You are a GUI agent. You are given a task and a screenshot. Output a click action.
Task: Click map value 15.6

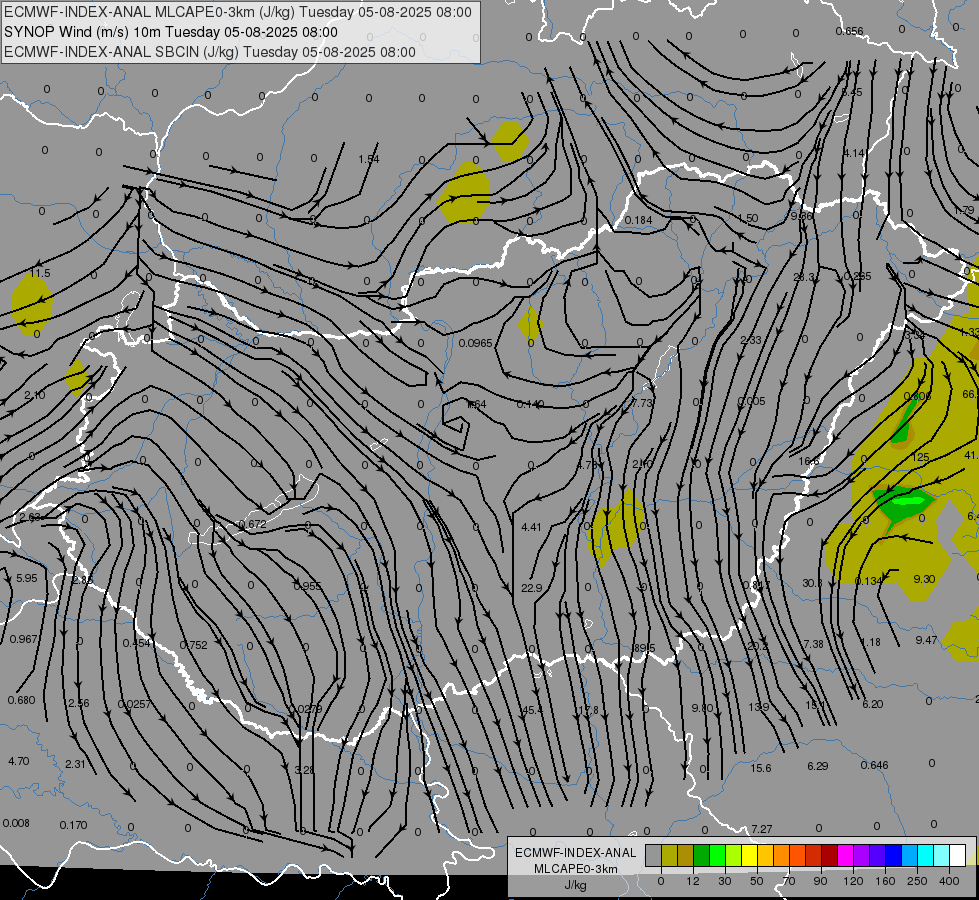tap(760, 768)
